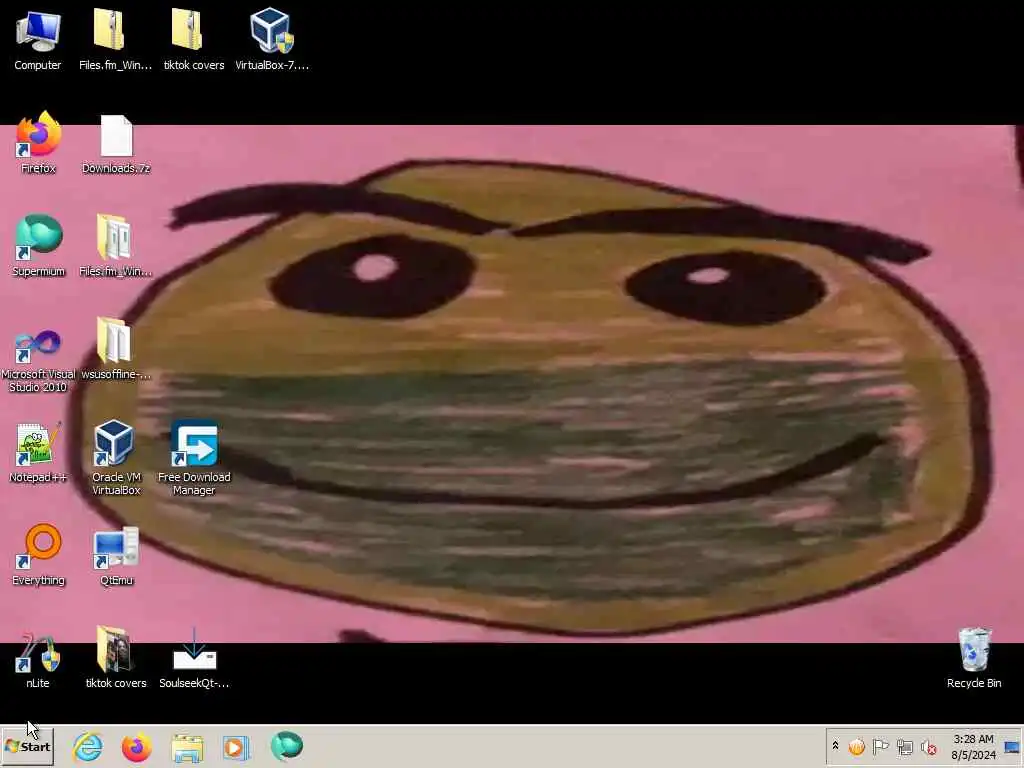This screenshot has width=1024, height=768.
Task: Open Action Center flag in tray
Action: pyautogui.click(x=880, y=746)
